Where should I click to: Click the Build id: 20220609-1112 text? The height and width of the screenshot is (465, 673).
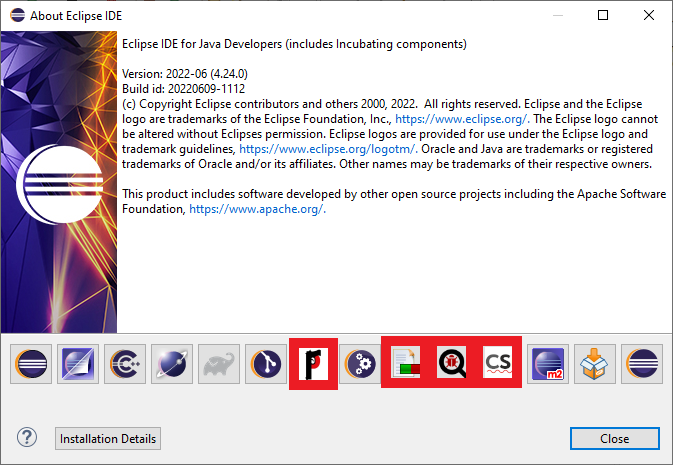[184, 89]
